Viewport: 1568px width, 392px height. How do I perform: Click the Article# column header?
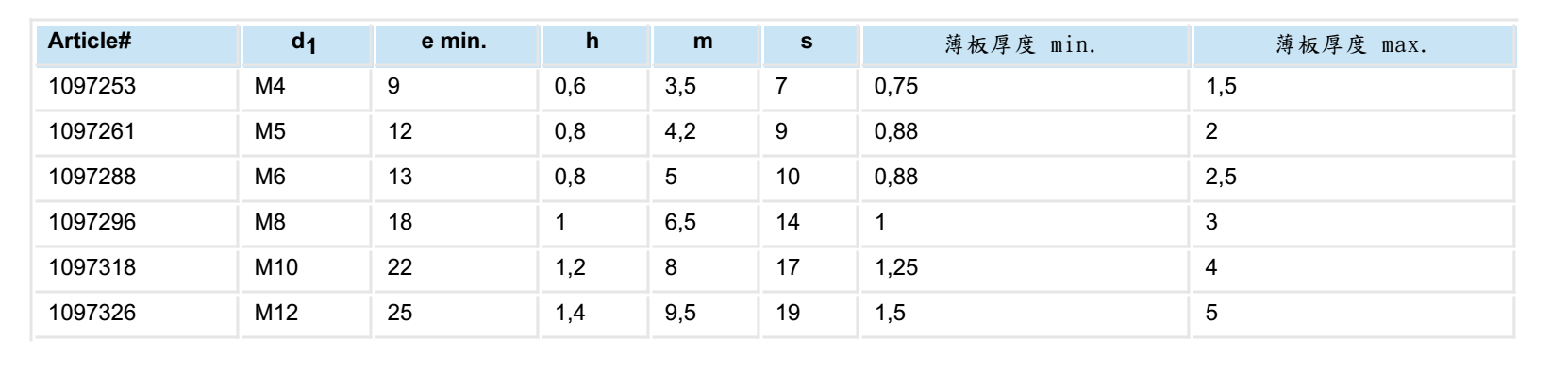(136, 43)
